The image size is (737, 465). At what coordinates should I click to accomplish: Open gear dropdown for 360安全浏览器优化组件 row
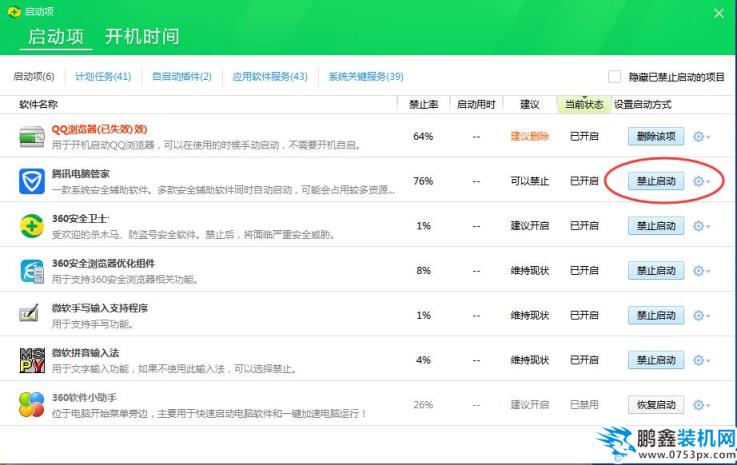(701, 271)
